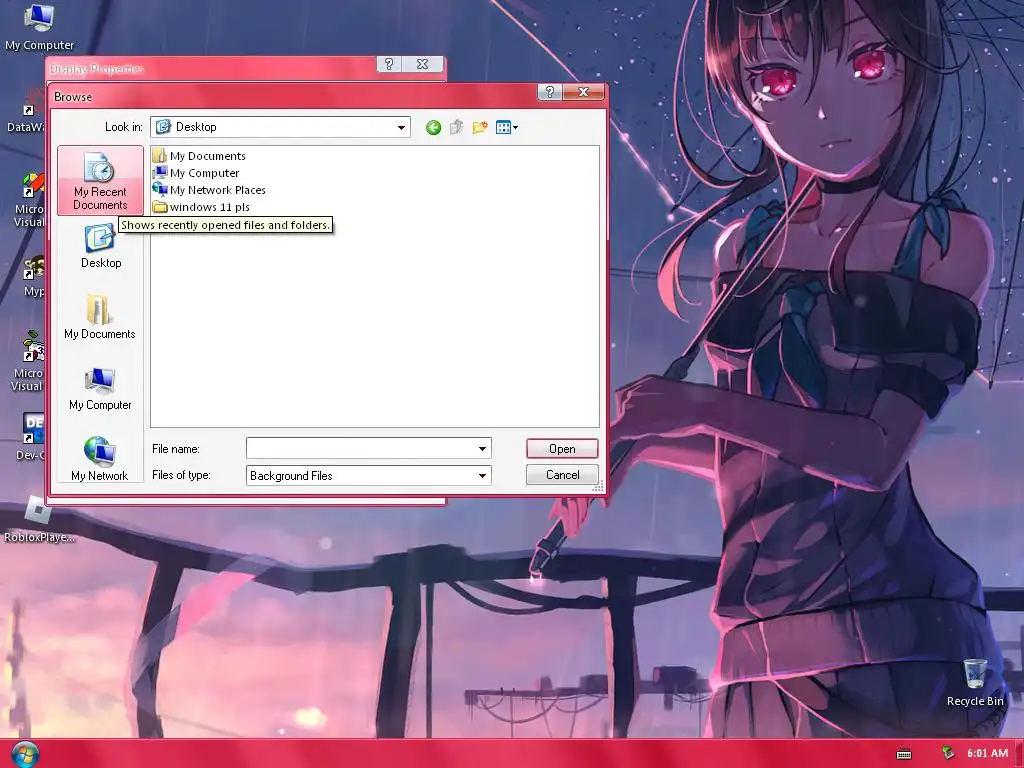Screen dimensions: 1024x768
Task: Close the Display Properties window
Action: click(423, 63)
